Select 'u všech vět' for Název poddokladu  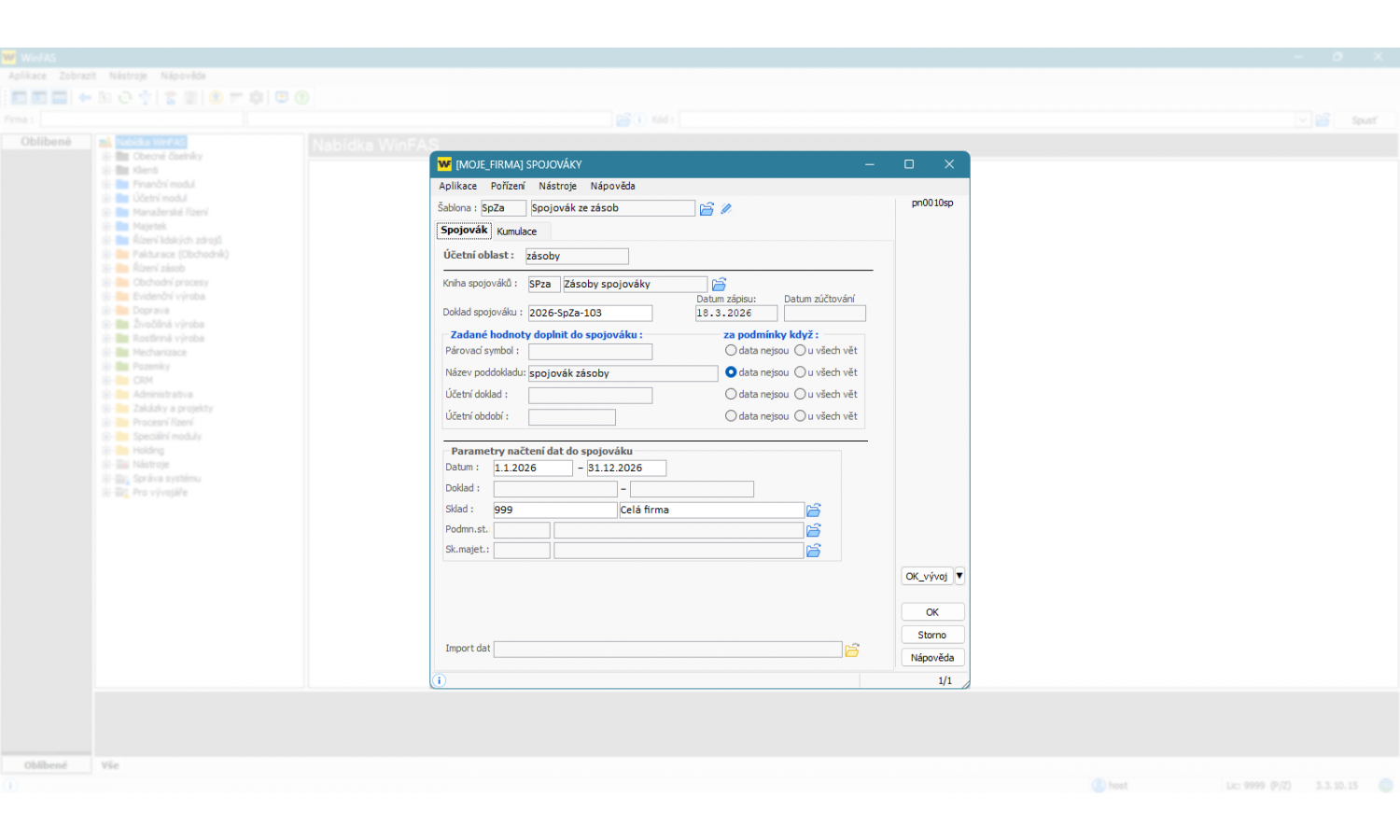click(x=800, y=372)
